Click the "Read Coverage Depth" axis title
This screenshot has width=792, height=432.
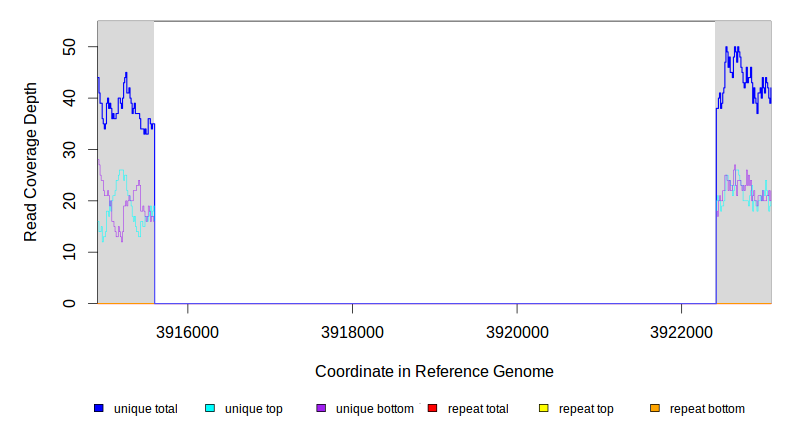point(31,162)
